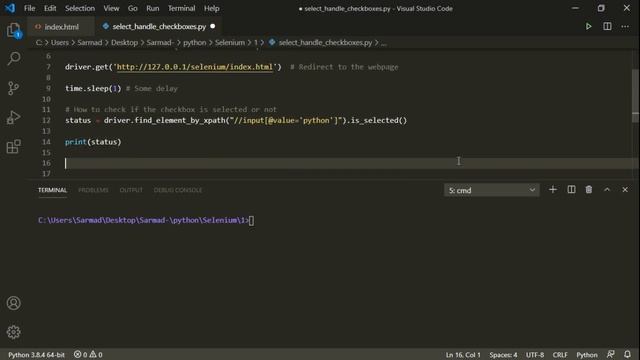Screen dimensions: 640x360
Task: Close the terminal panel
Action: coord(625,190)
